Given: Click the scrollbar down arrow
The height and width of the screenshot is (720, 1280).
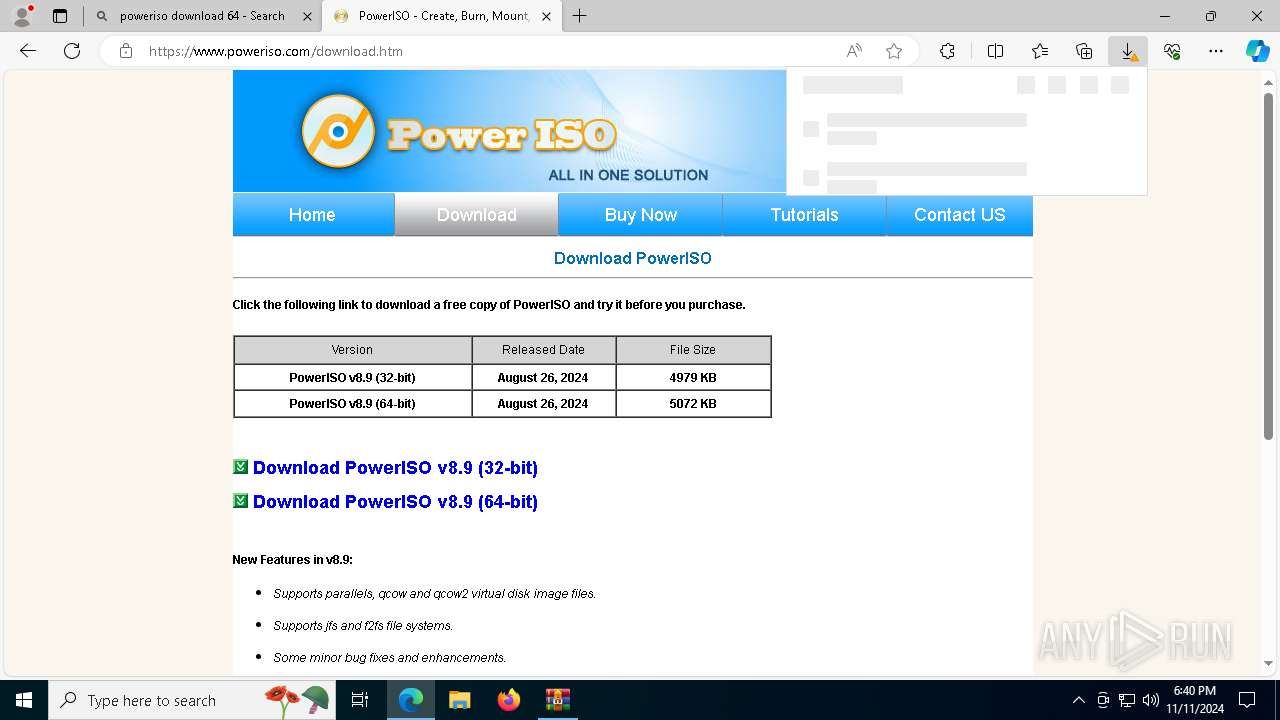Looking at the screenshot, I should (1268, 663).
